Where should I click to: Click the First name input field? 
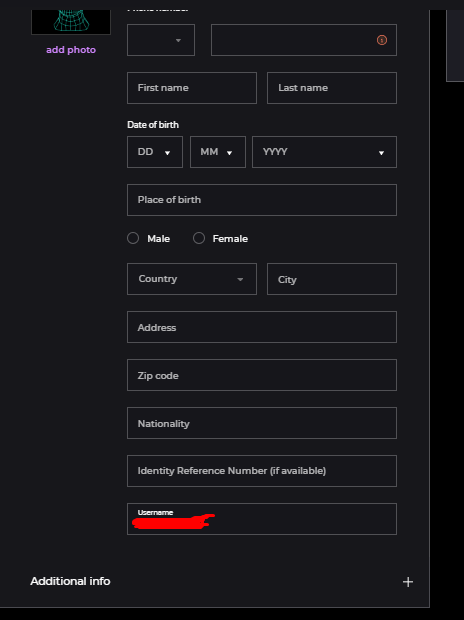192,88
